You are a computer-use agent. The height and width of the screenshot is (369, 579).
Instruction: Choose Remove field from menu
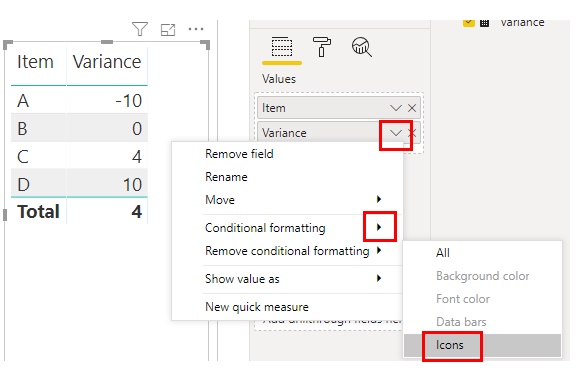click(x=239, y=154)
